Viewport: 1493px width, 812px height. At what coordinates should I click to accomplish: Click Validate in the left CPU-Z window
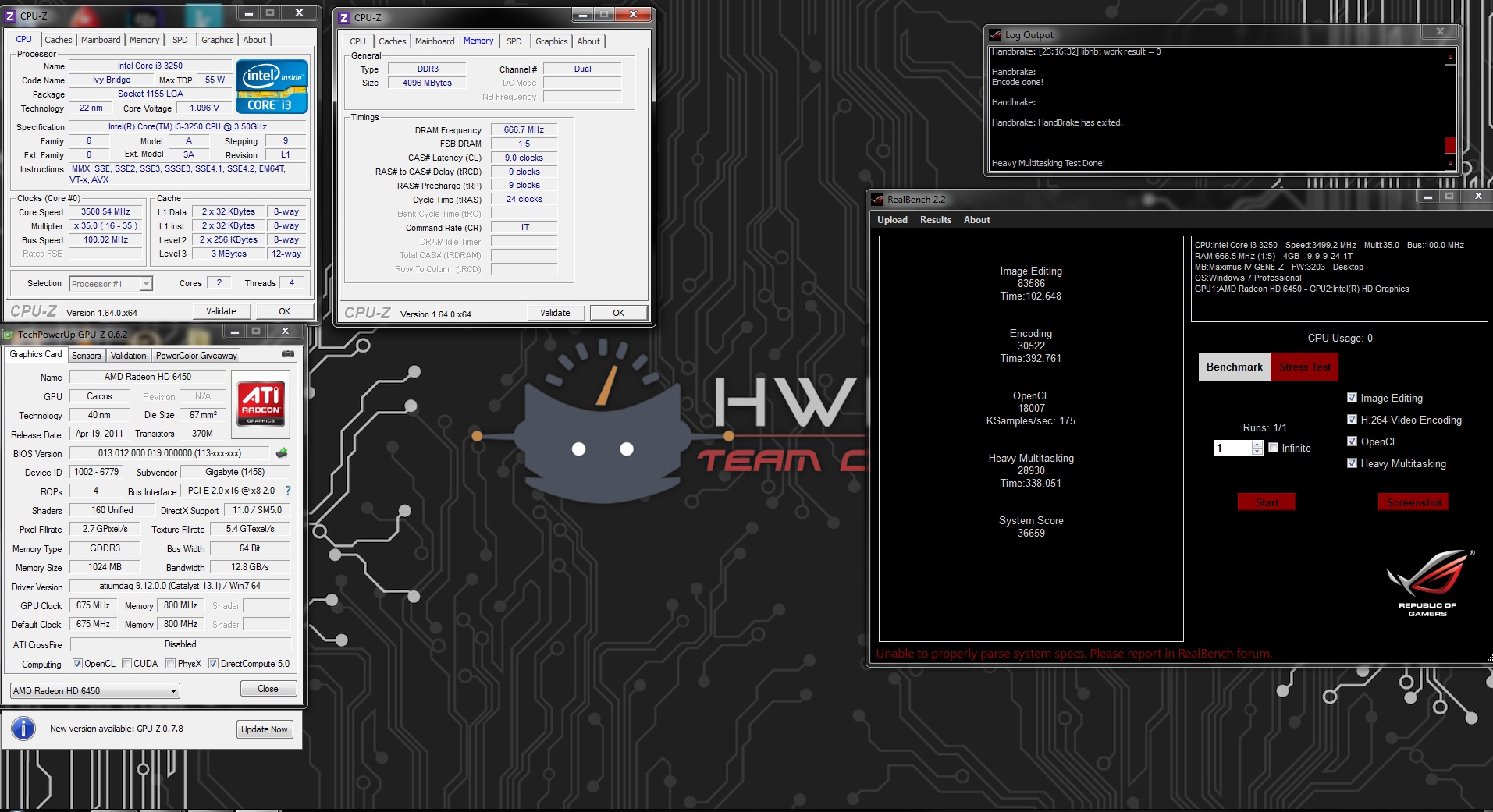pyautogui.click(x=221, y=311)
